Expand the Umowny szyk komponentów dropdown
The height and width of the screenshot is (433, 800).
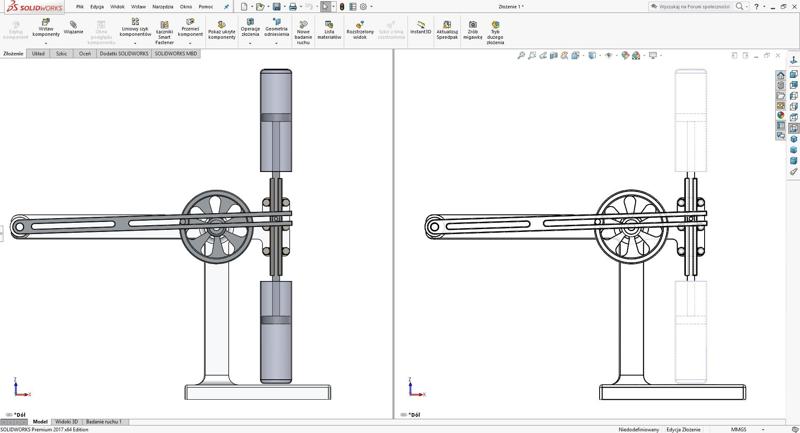135,43
